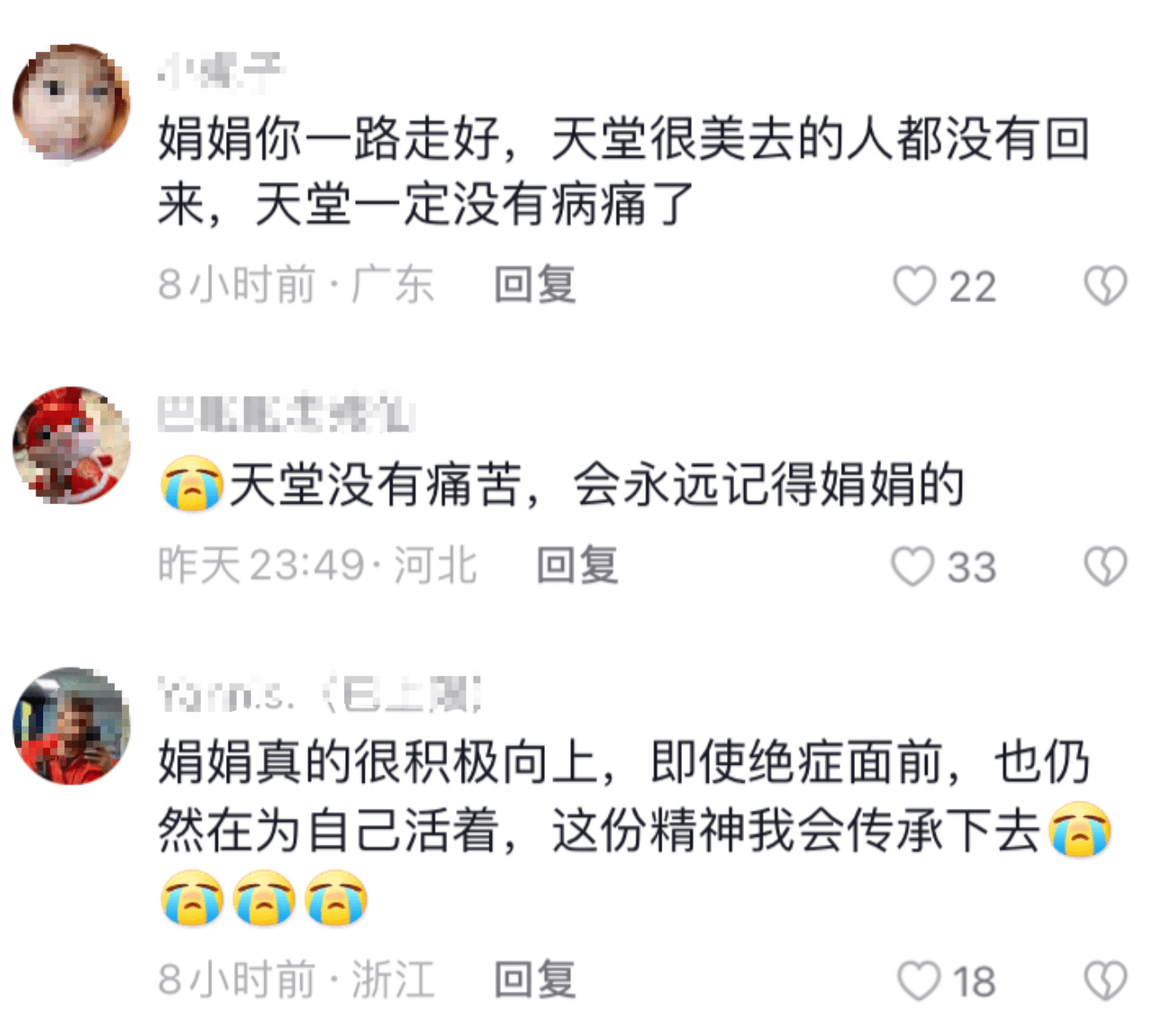Tap the 33 like count number

[973, 568]
